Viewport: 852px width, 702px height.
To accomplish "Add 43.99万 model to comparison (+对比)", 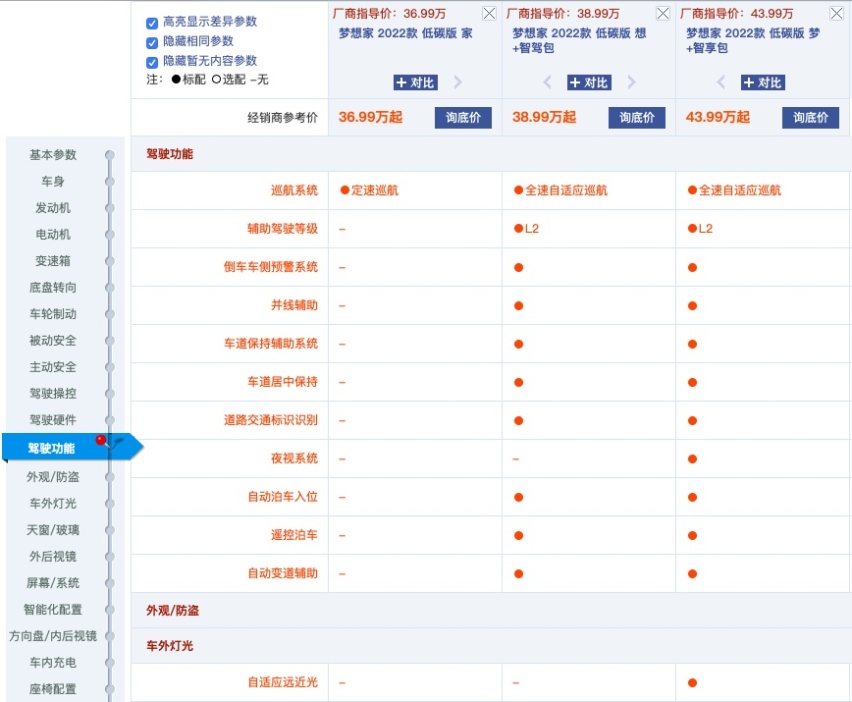I will [763, 83].
